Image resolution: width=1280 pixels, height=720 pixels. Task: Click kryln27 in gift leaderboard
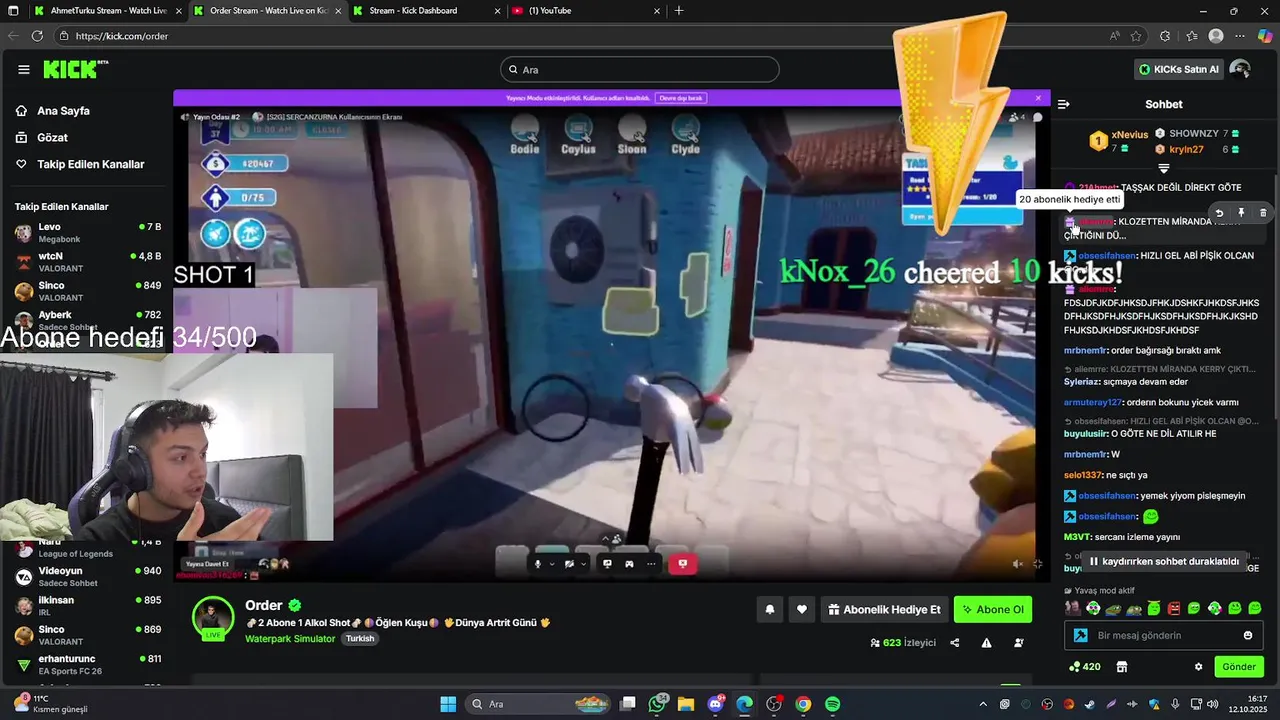pos(1187,149)
